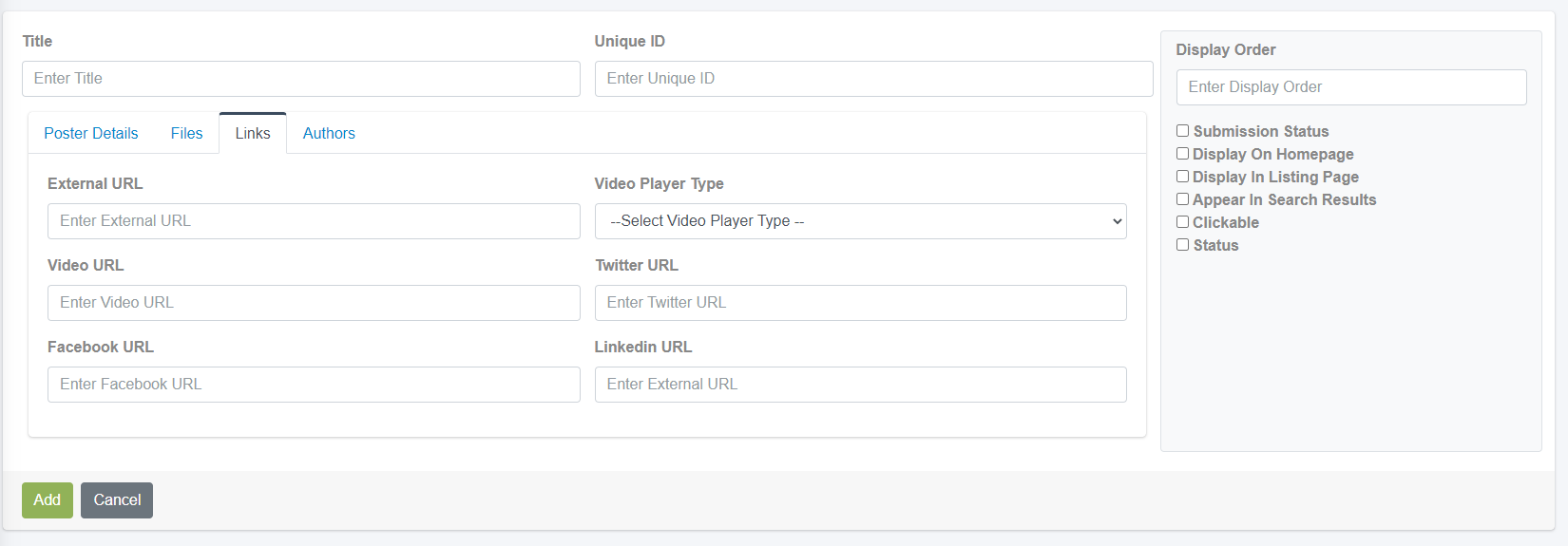Viewport: 1568px width, 546px height.
Task: Focus the Title input field
Action: point(301,79)
